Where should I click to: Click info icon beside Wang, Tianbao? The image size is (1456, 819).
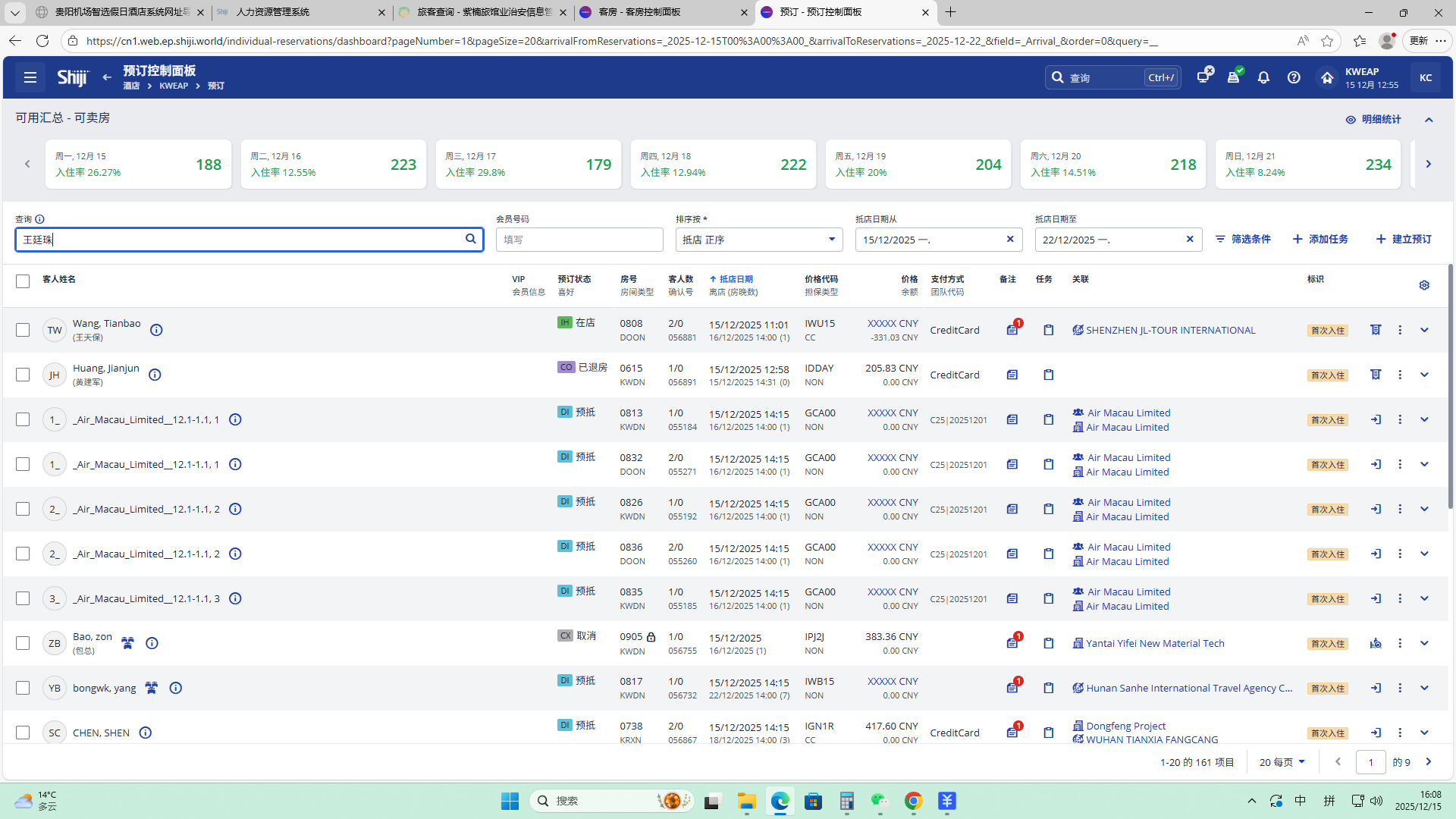click(x=156, y=330)
